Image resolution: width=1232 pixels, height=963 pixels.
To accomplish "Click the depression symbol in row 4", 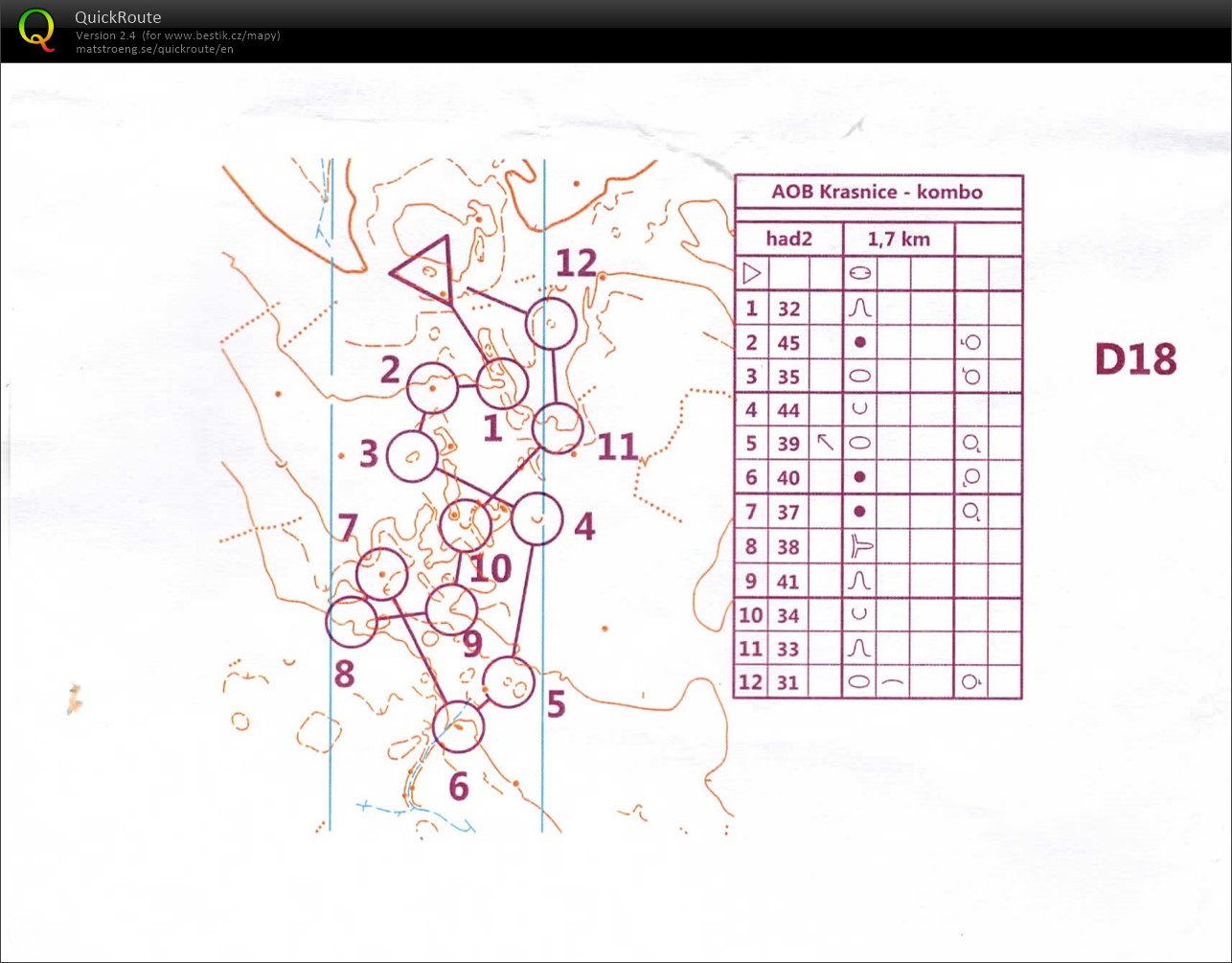I will point(859,409).
